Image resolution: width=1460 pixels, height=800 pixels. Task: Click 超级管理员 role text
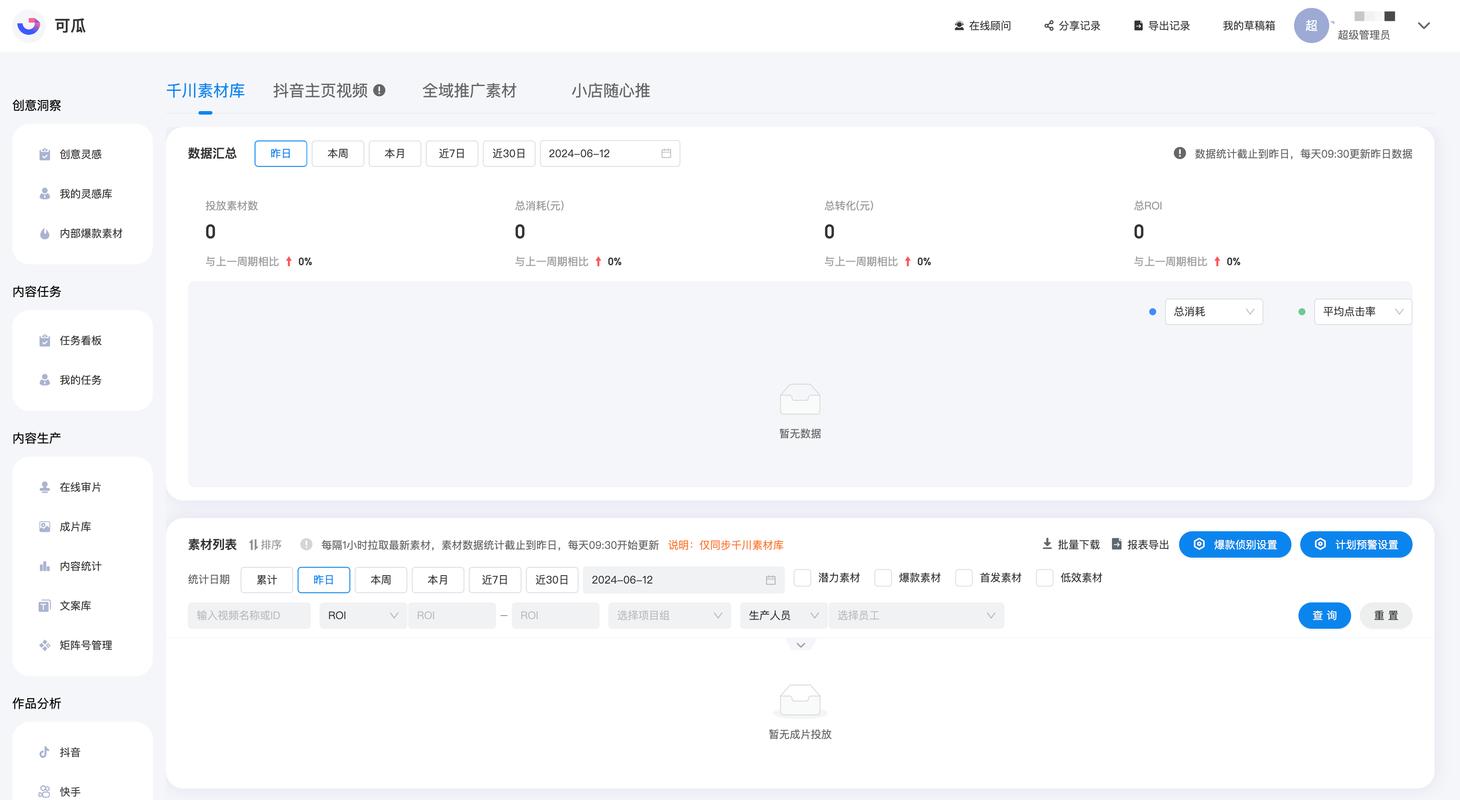[x=1364, y=35]
